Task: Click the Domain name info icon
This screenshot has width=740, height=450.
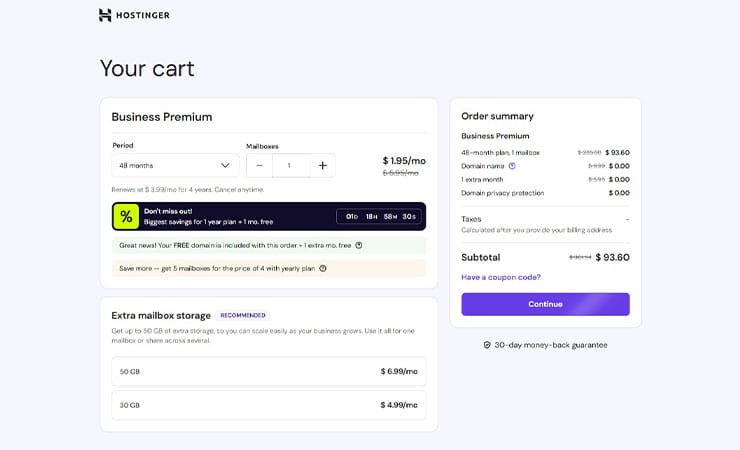Action: pyautogui.click(x=512, y=166)
